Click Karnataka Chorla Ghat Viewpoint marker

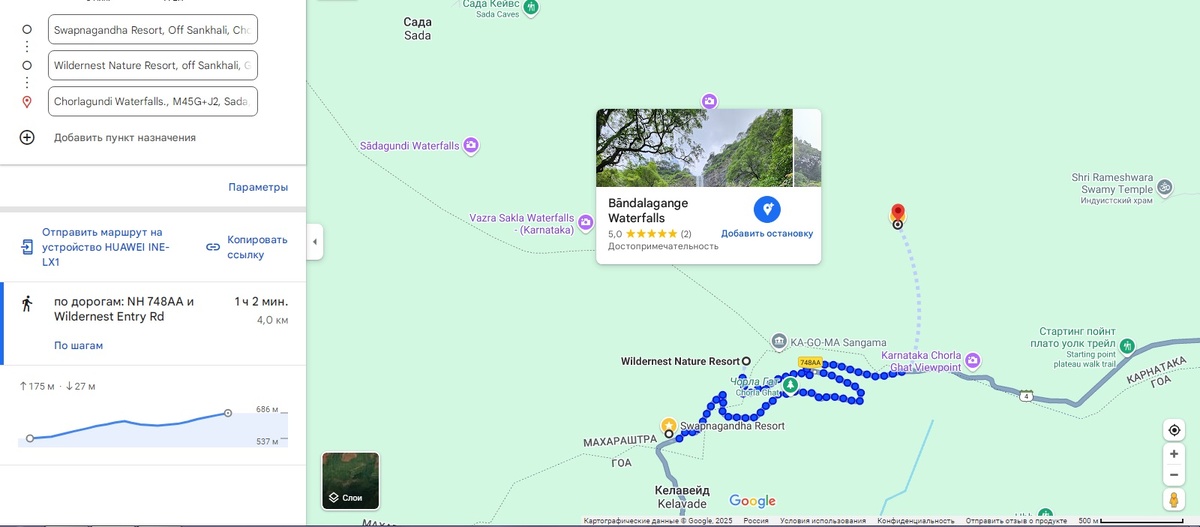click(x=972, y=360)
